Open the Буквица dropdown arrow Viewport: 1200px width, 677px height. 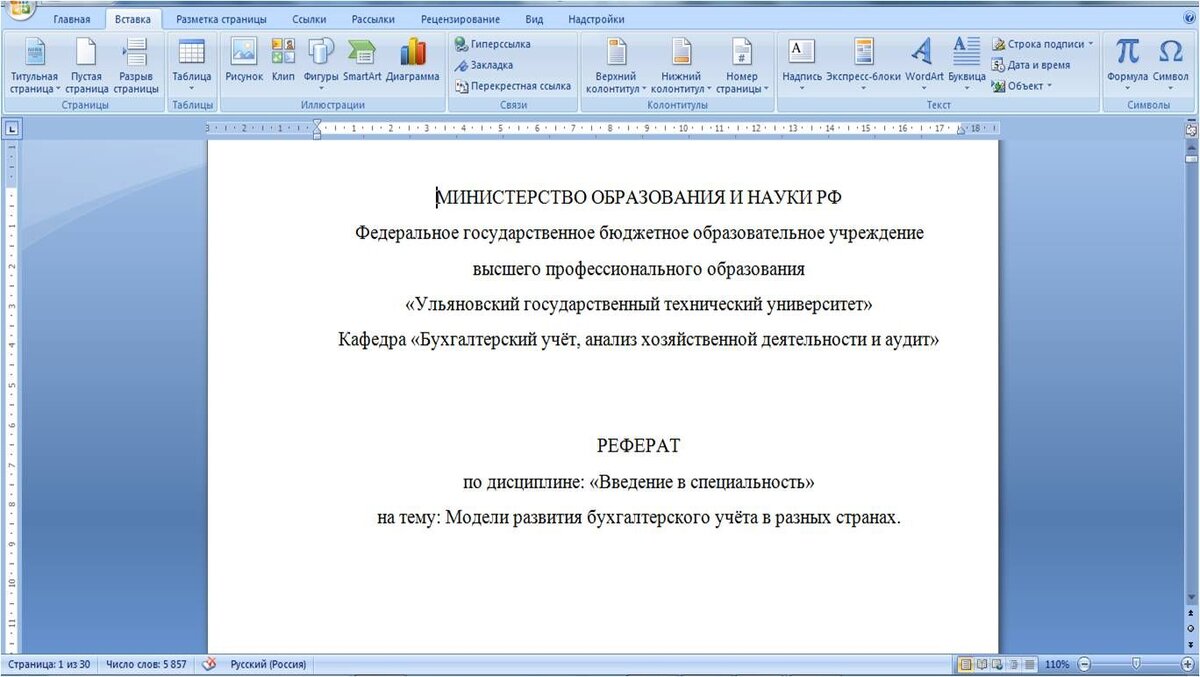tap(967, 89)
